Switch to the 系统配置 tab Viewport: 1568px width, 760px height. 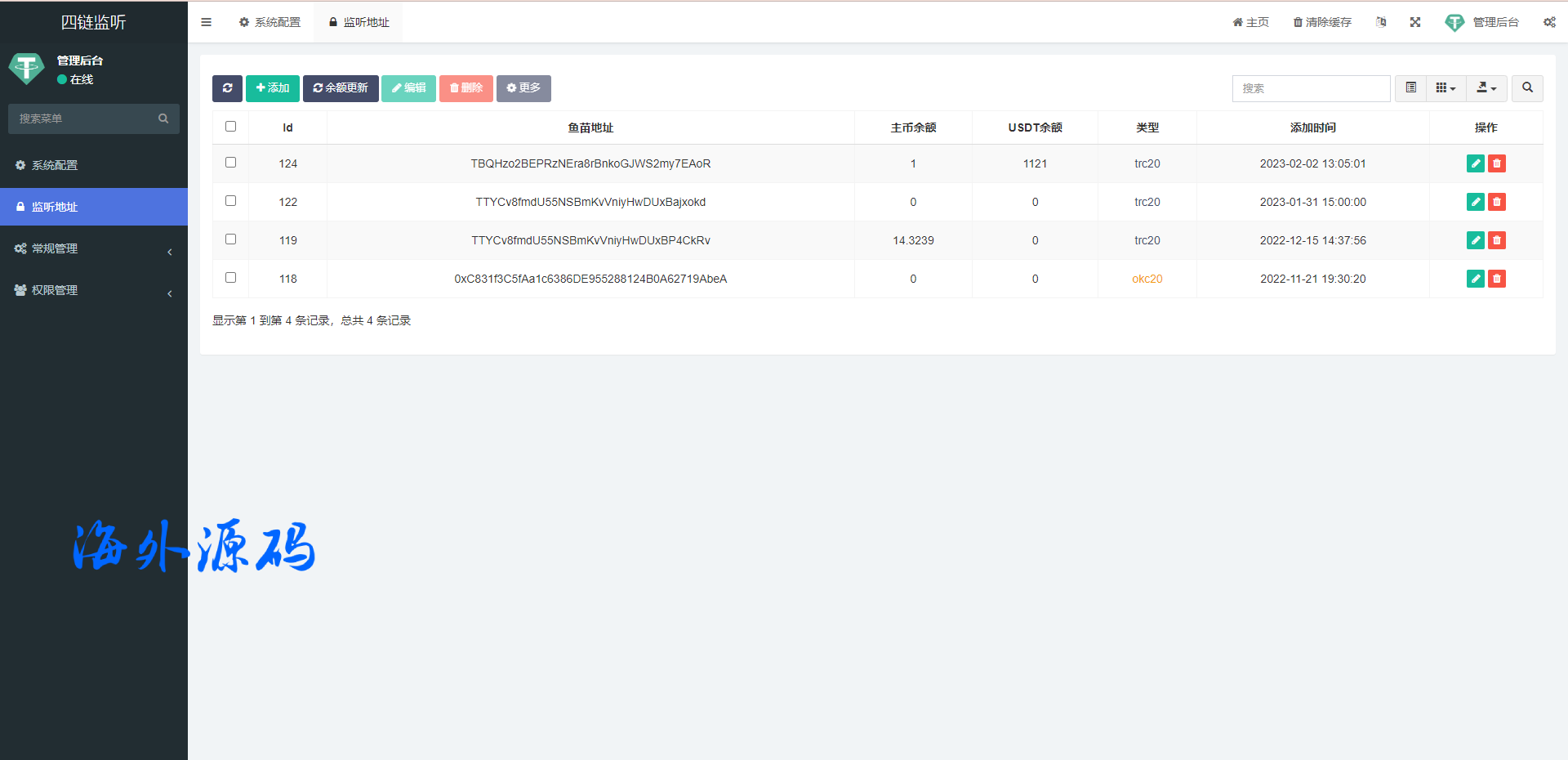point(269,22)
